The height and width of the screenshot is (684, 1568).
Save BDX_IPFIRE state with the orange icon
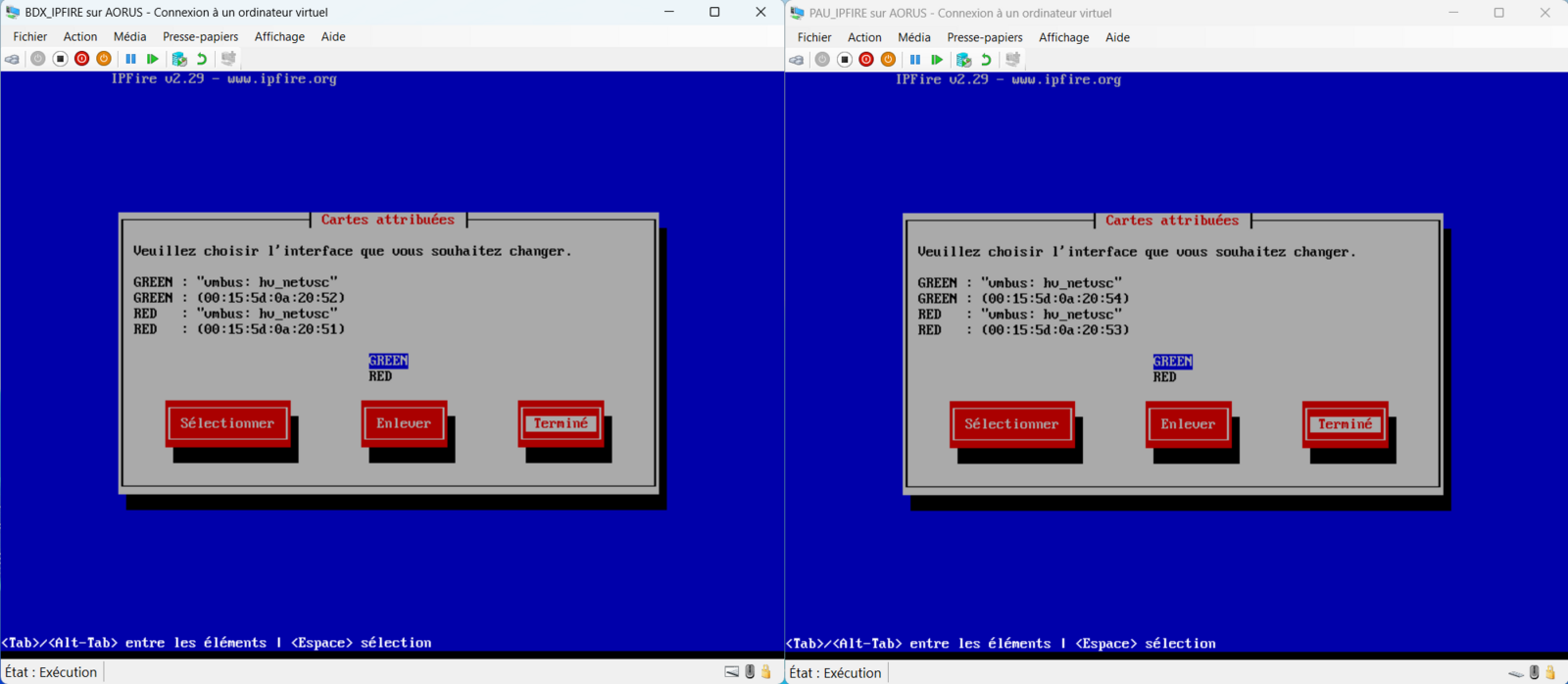click(x=104, y=59)
